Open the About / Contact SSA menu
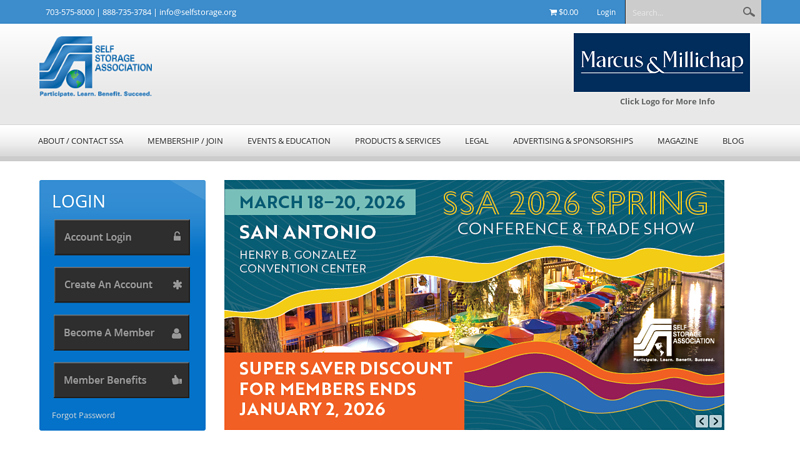 click(81, 141)
